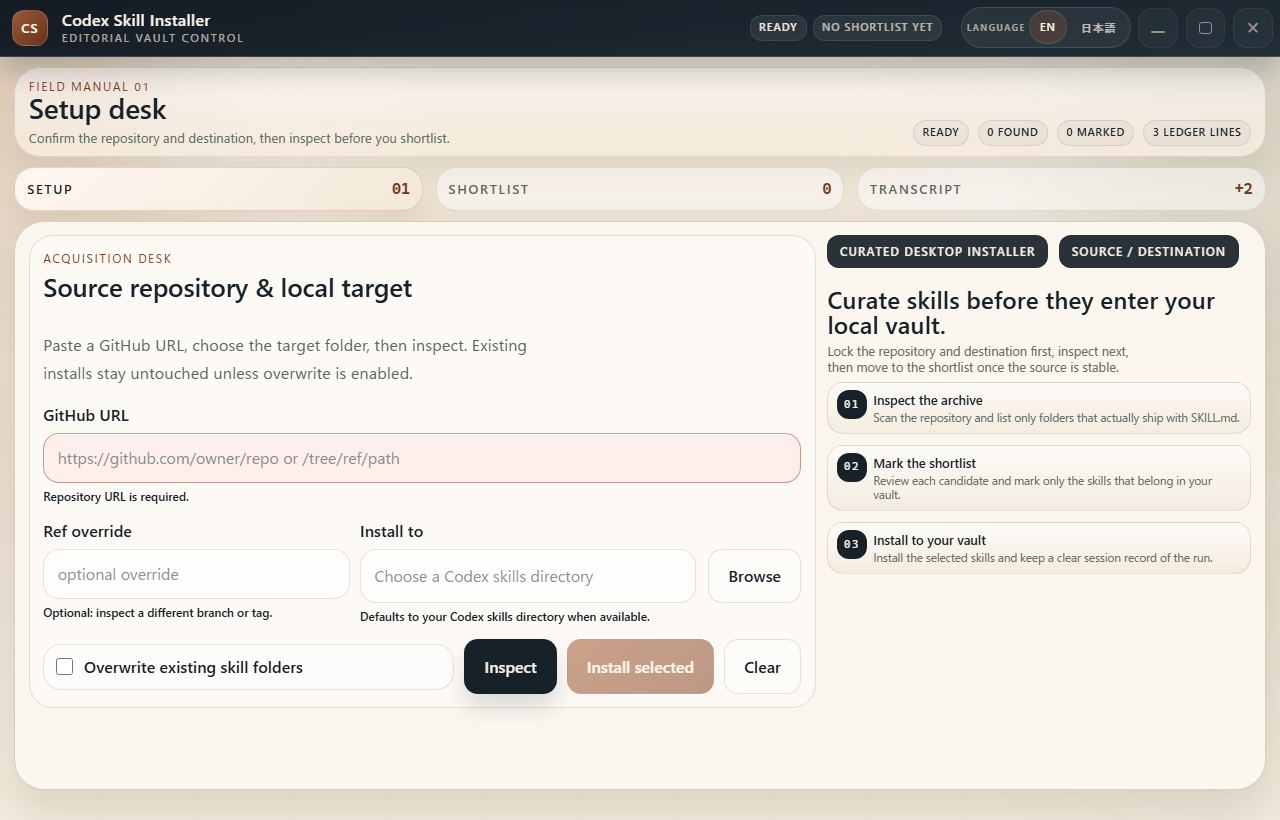Click the 03 step badge icon

pyautogui.click(x=851, y=545)
